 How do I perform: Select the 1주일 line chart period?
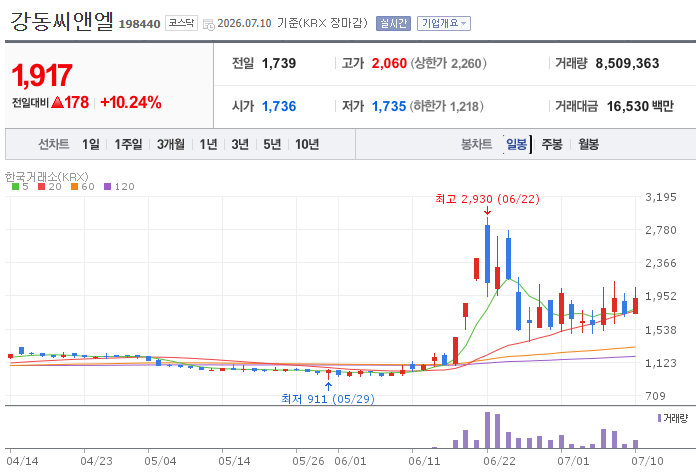[128, 144]
